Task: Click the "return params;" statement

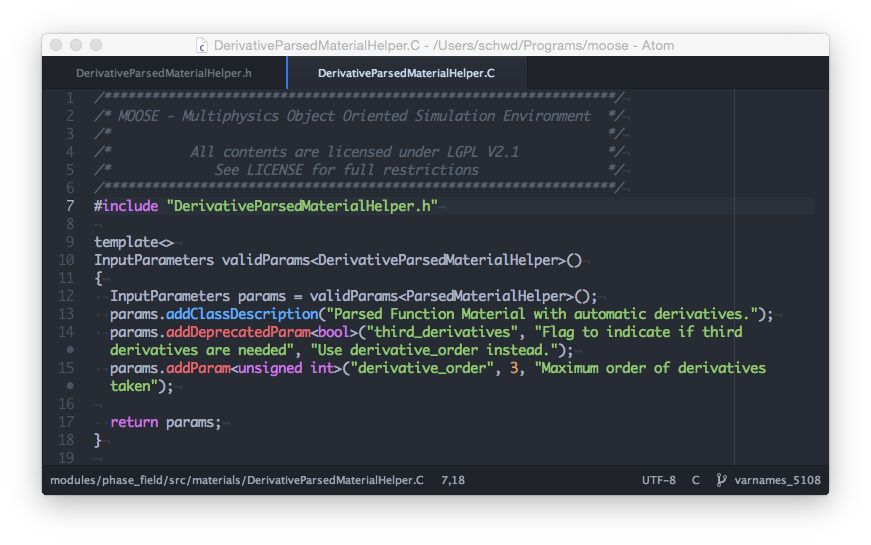Action: click(165, 422)
